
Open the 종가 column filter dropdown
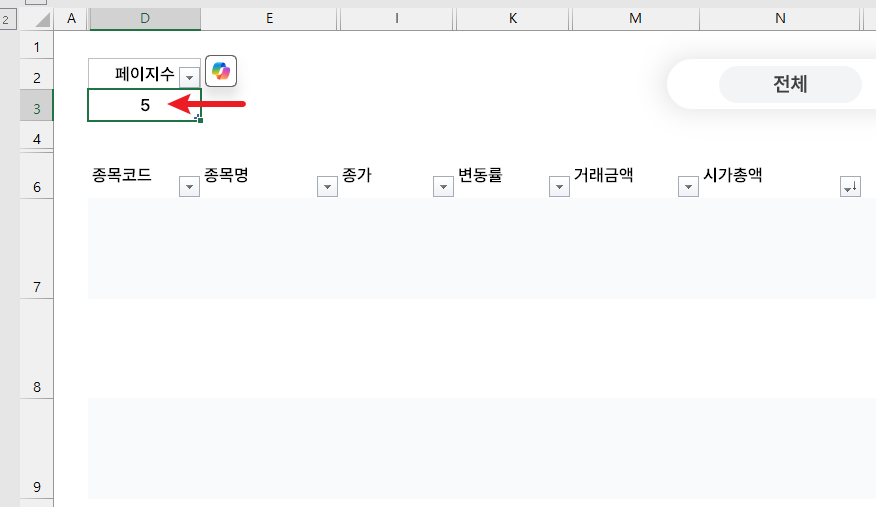pyautogui.click(x=443, y=186)
